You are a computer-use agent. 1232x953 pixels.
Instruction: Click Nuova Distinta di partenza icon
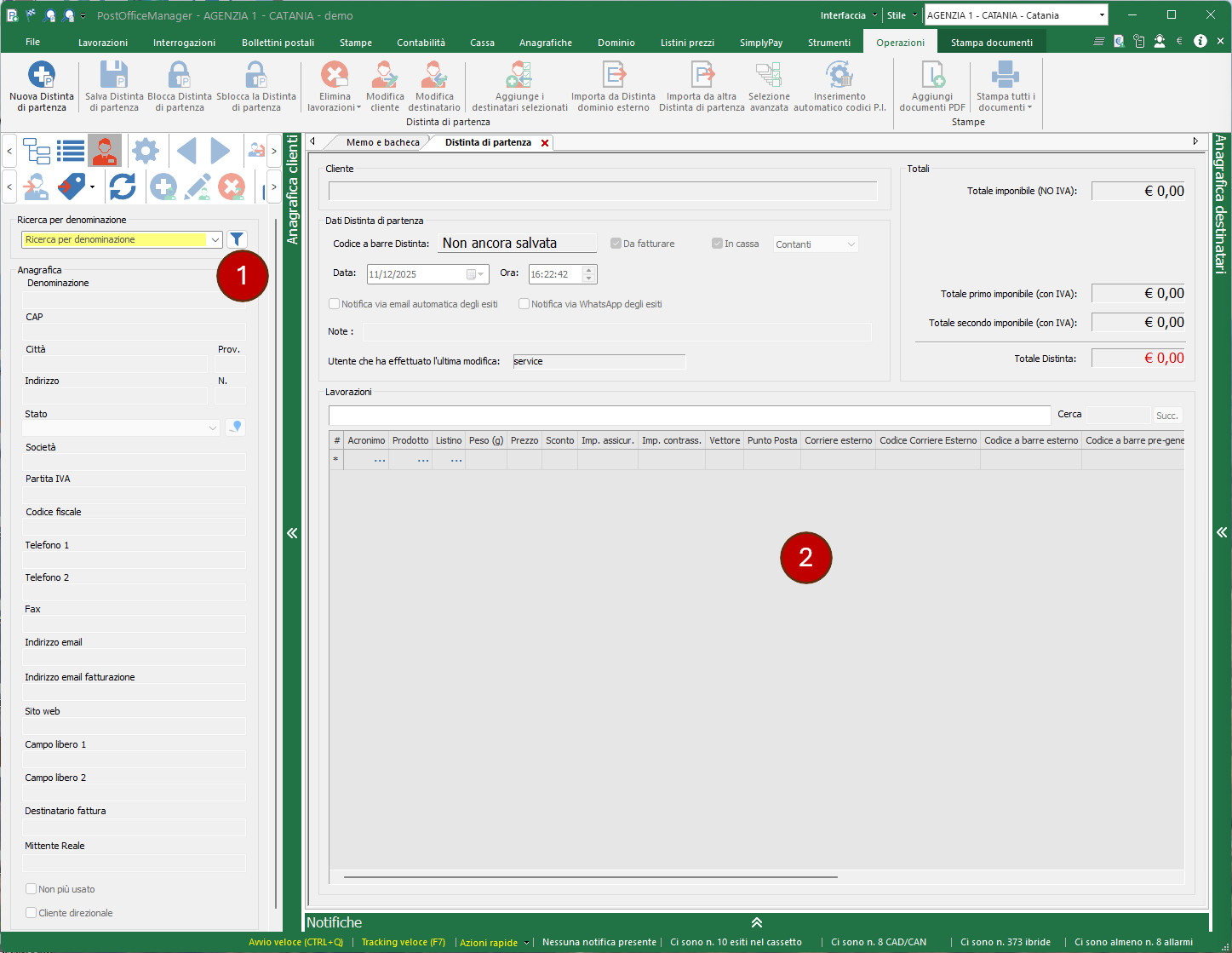(42, 76)
